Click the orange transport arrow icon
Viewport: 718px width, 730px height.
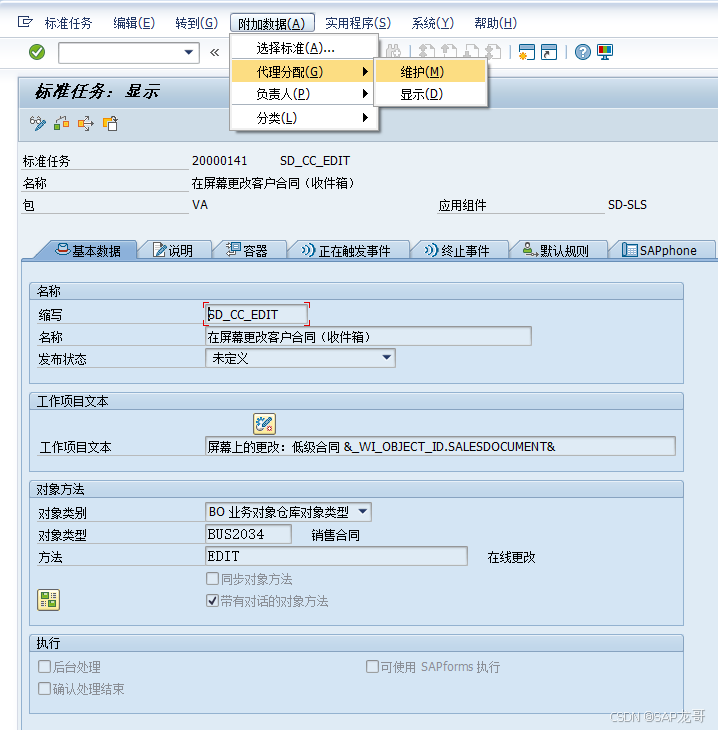click(86, 123)
